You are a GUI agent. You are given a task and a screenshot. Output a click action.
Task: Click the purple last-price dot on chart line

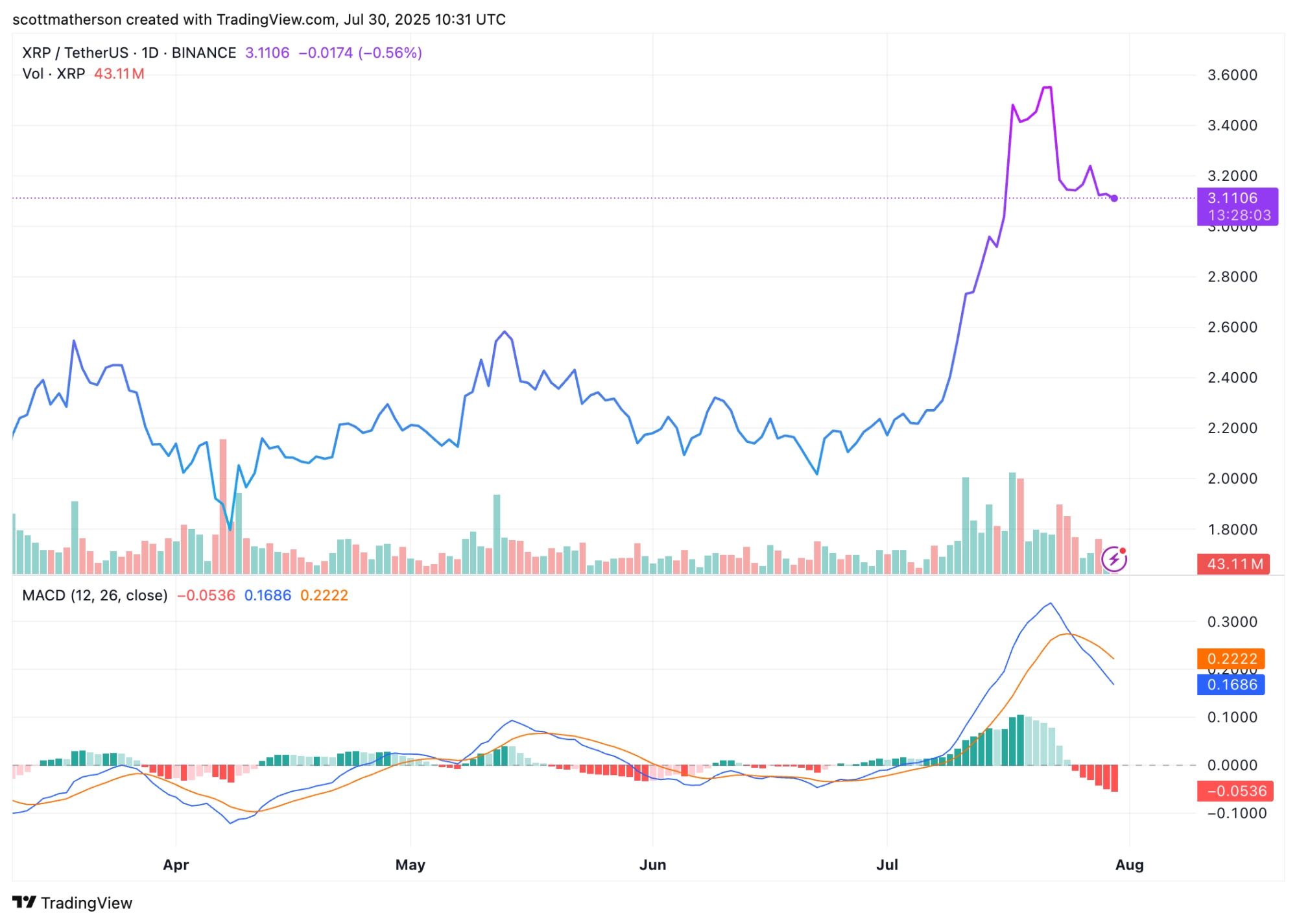pyautogui.click(x=1114, y=198)
